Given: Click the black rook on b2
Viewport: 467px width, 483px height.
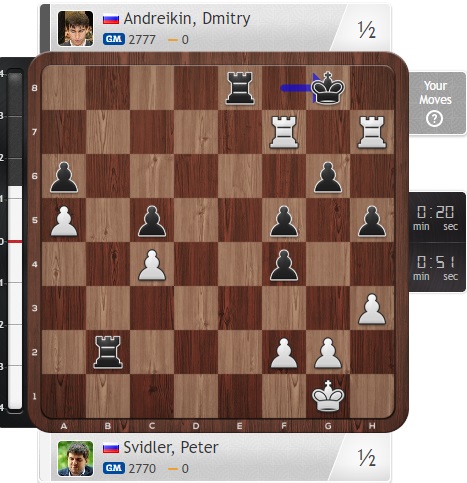Looking at the screenshot, I should [x=108, y=352].
